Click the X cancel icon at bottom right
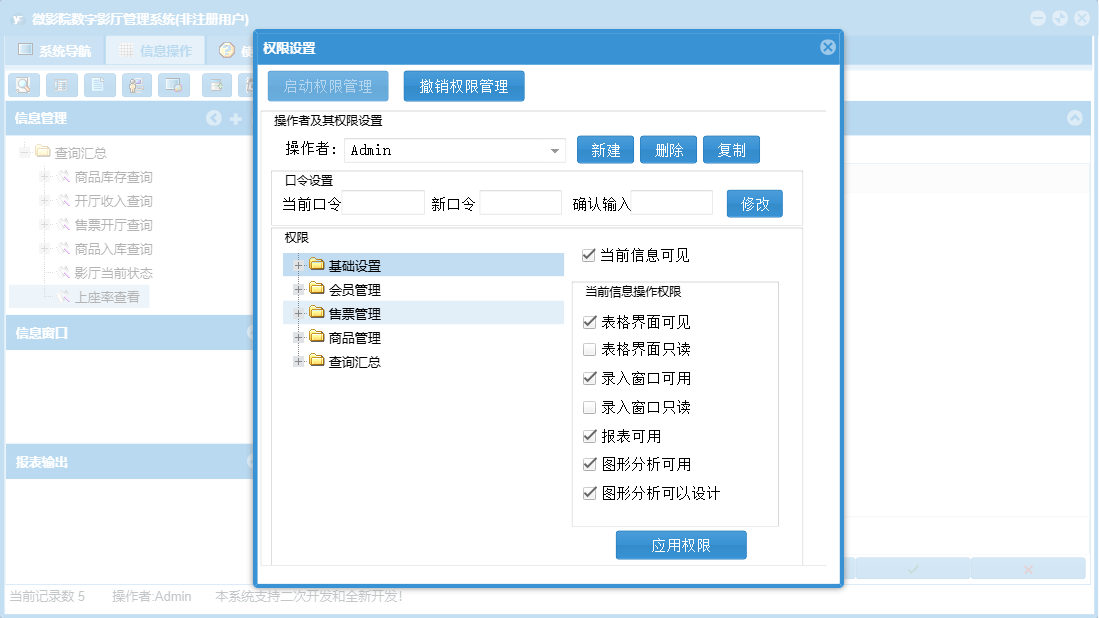Viewport: 1099px width, 618px height. [1028, 569]
